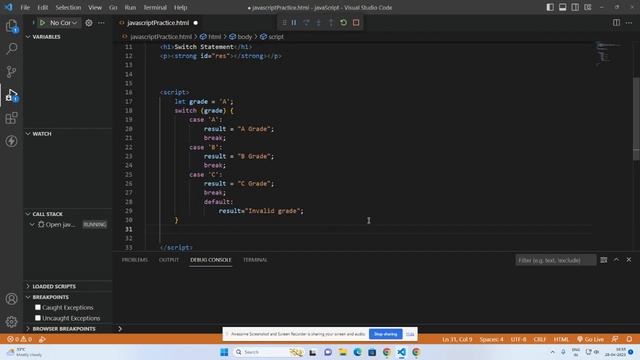The image size is (640, 360).
Task: Open the Accounts menu icon
Action: [11, 299]
